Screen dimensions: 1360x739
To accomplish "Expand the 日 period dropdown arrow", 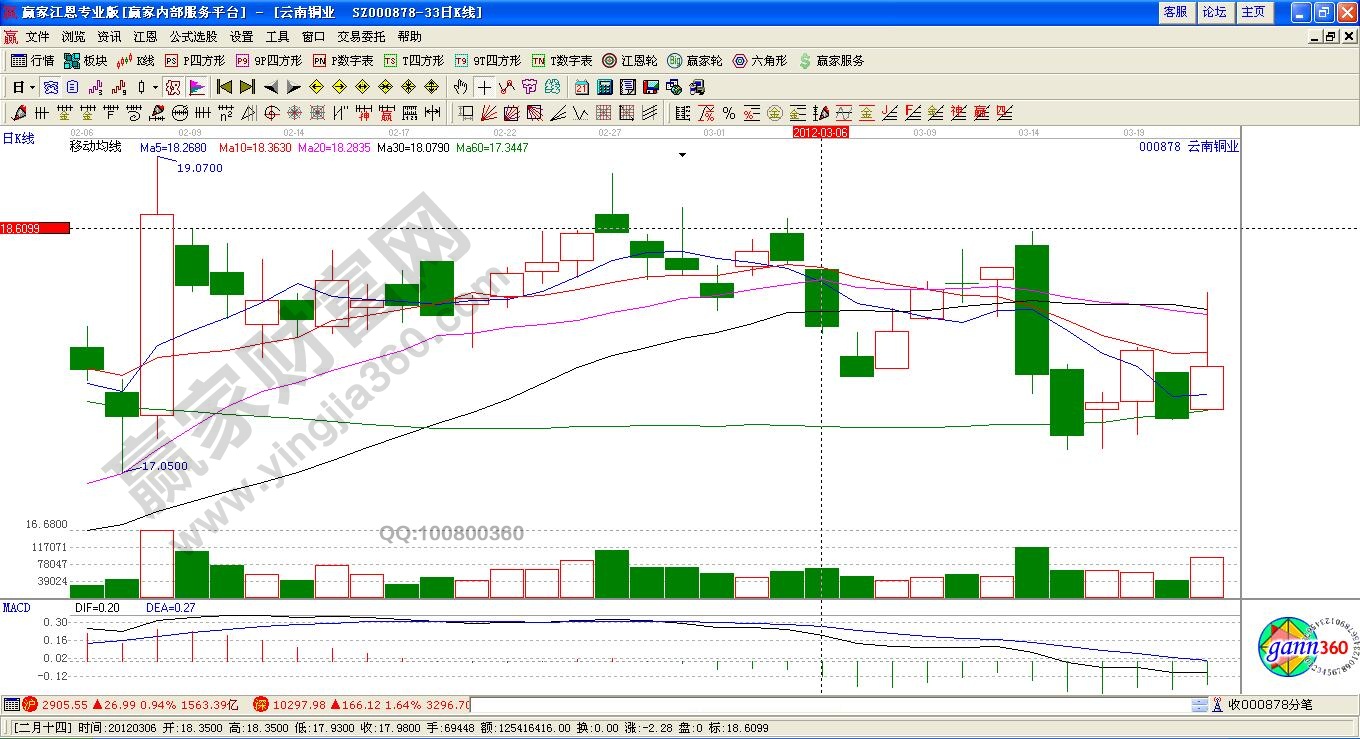I will [x=32, y=87].
